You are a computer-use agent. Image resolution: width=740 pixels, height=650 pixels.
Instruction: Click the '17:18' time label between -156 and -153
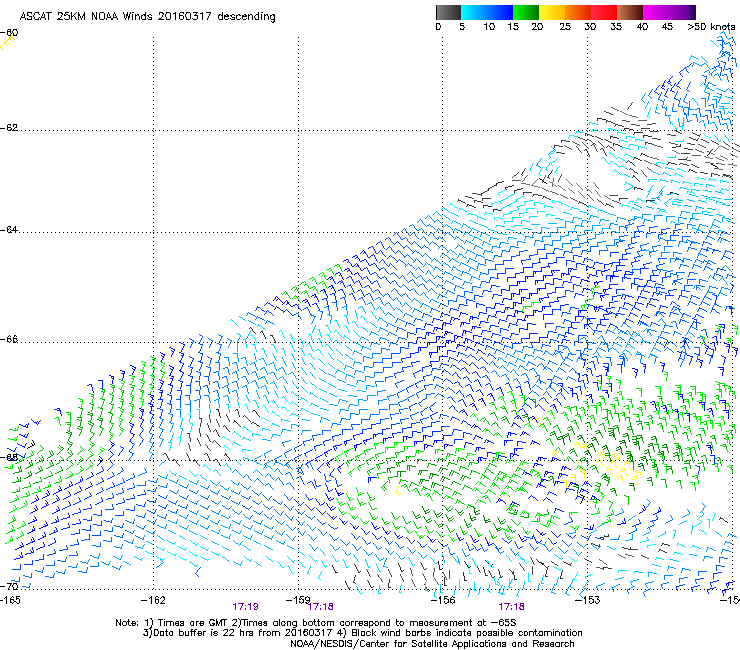[x=512, y=607]
